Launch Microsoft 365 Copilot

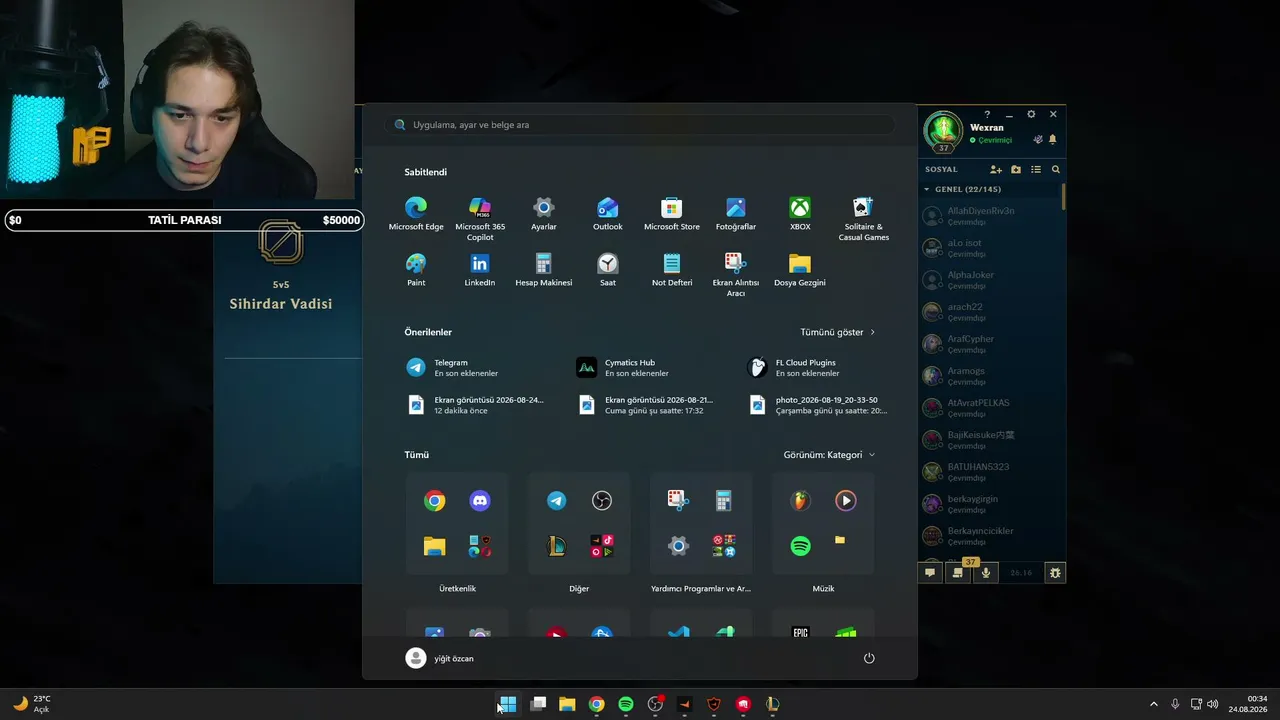coord(480,219)
